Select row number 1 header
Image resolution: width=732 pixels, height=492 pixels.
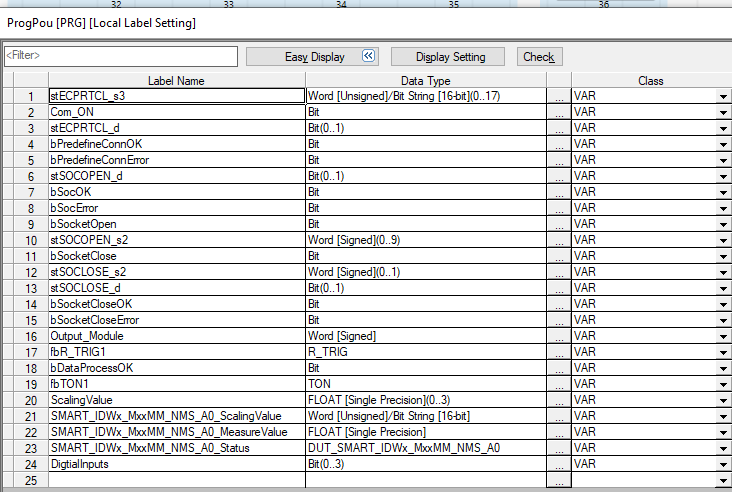[x=31, y=97]
